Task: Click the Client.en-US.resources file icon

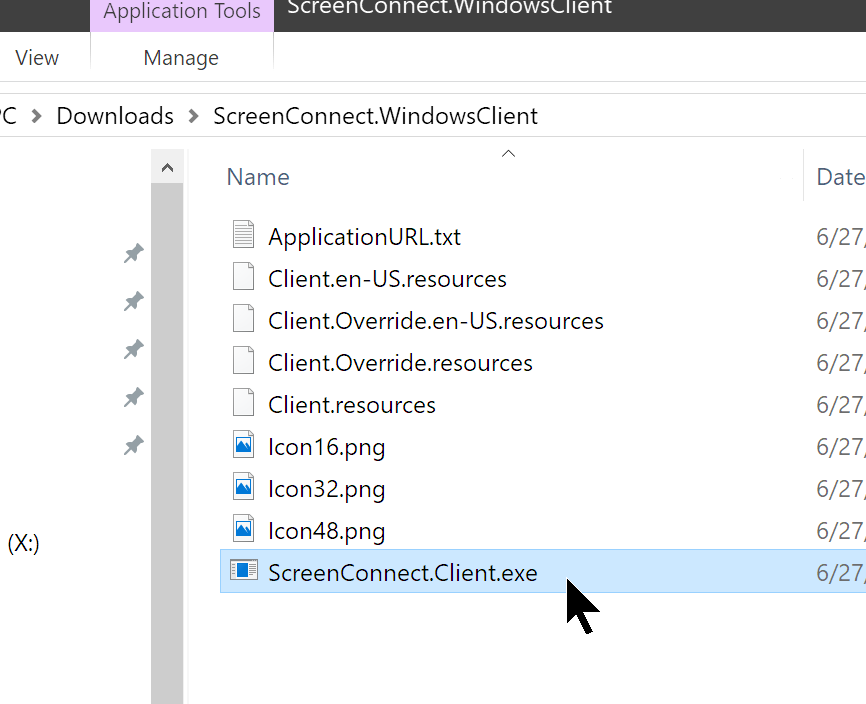Action: [243, 276]
